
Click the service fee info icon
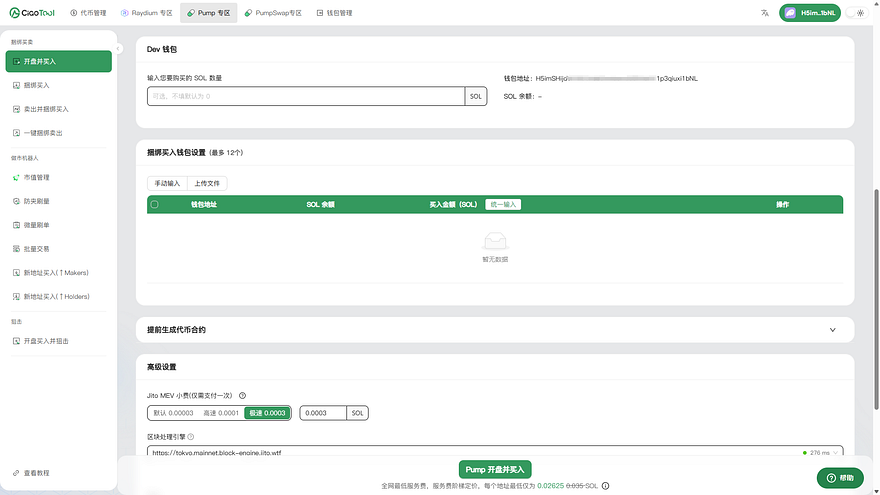[606, 486]
